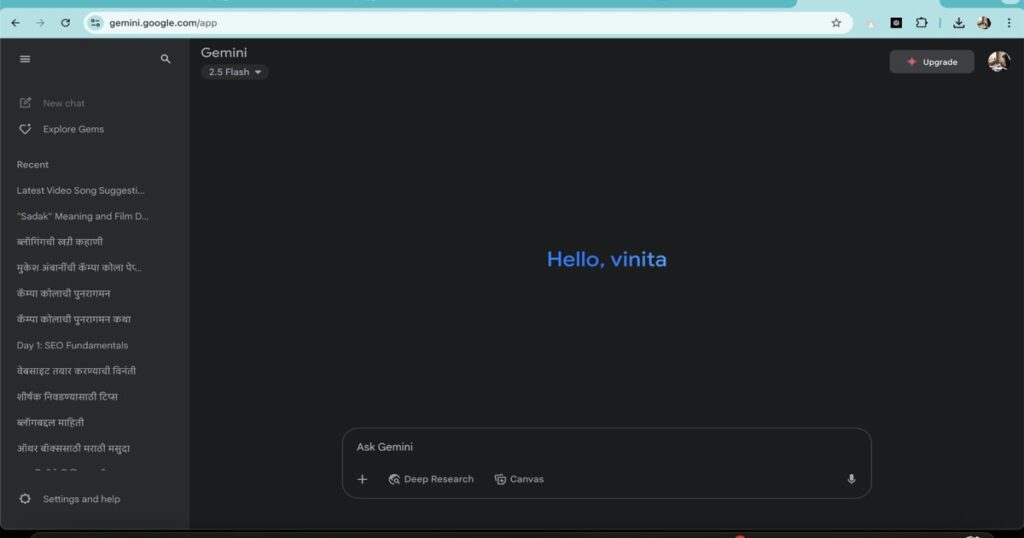The height and width of the screenshot is (538, 1024).
Task: Open the Extensions puzzle piece icon
Action: [x=921, y=23]
